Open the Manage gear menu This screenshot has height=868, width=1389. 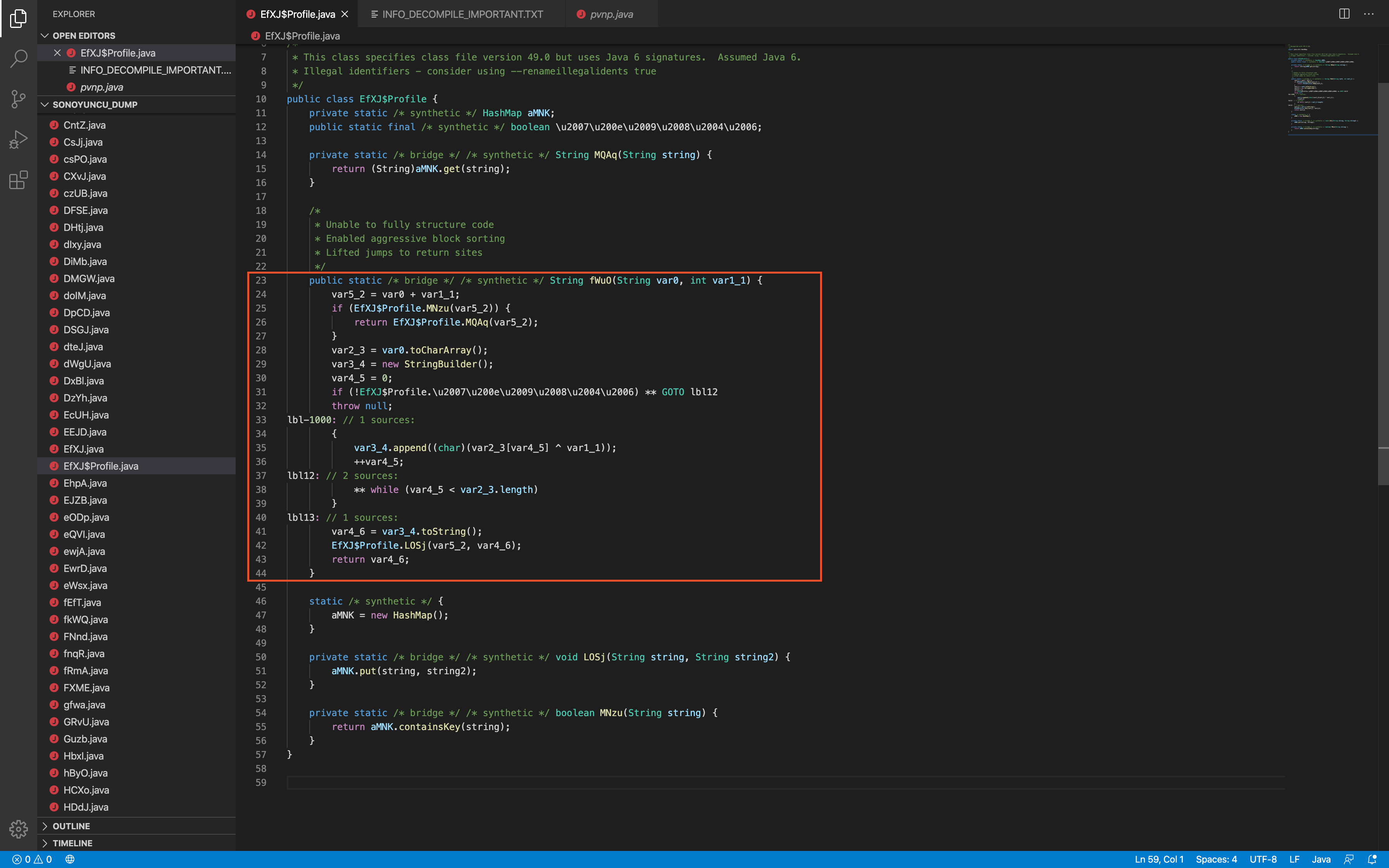[18, 829]
